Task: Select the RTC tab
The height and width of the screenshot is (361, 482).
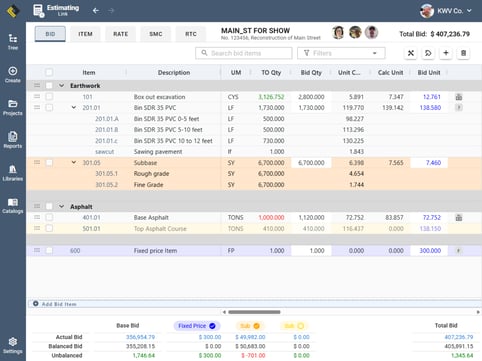Action: pos(191,34)
